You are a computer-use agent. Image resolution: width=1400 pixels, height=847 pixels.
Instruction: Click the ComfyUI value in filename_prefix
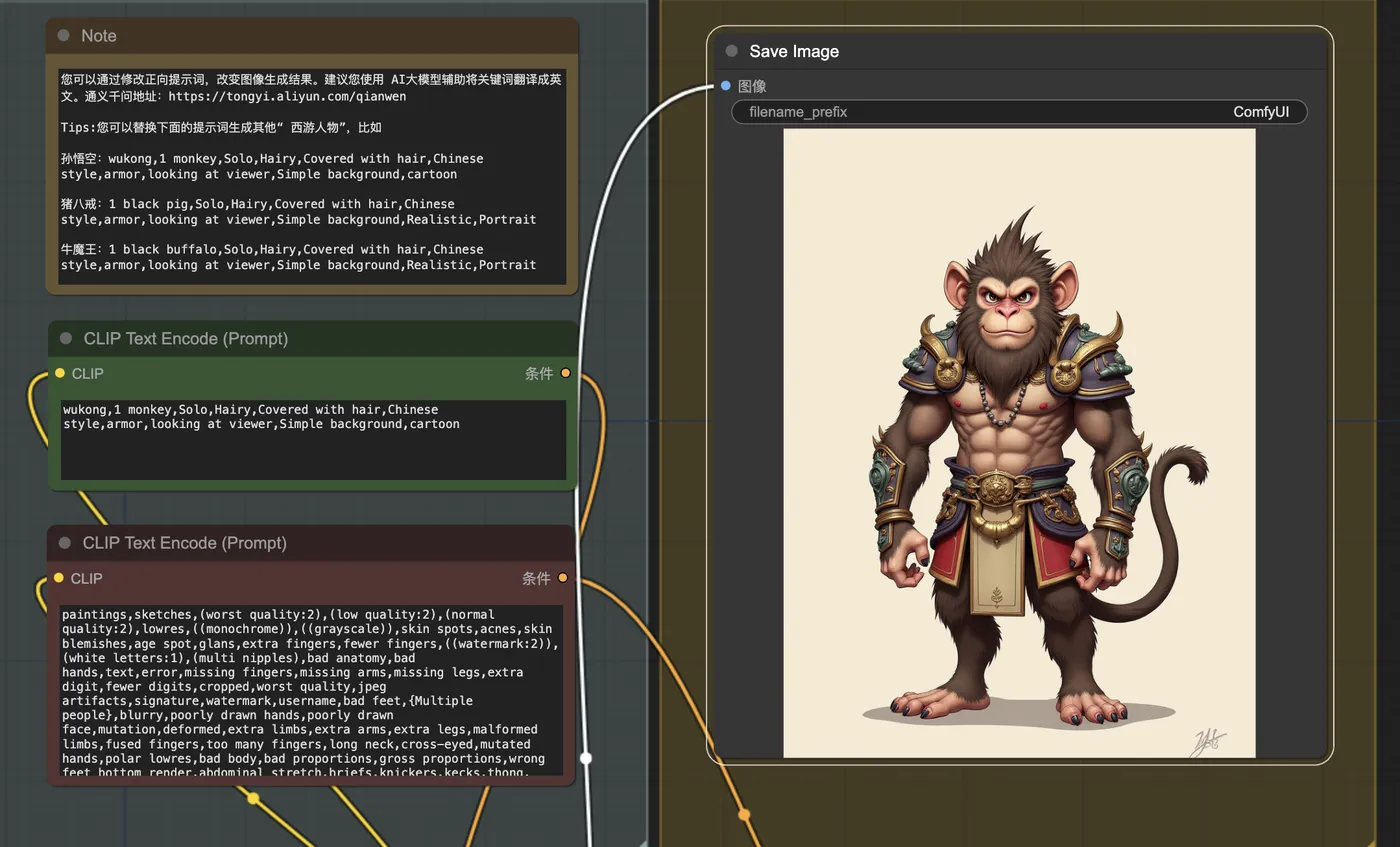click(x=1261, y=112)
